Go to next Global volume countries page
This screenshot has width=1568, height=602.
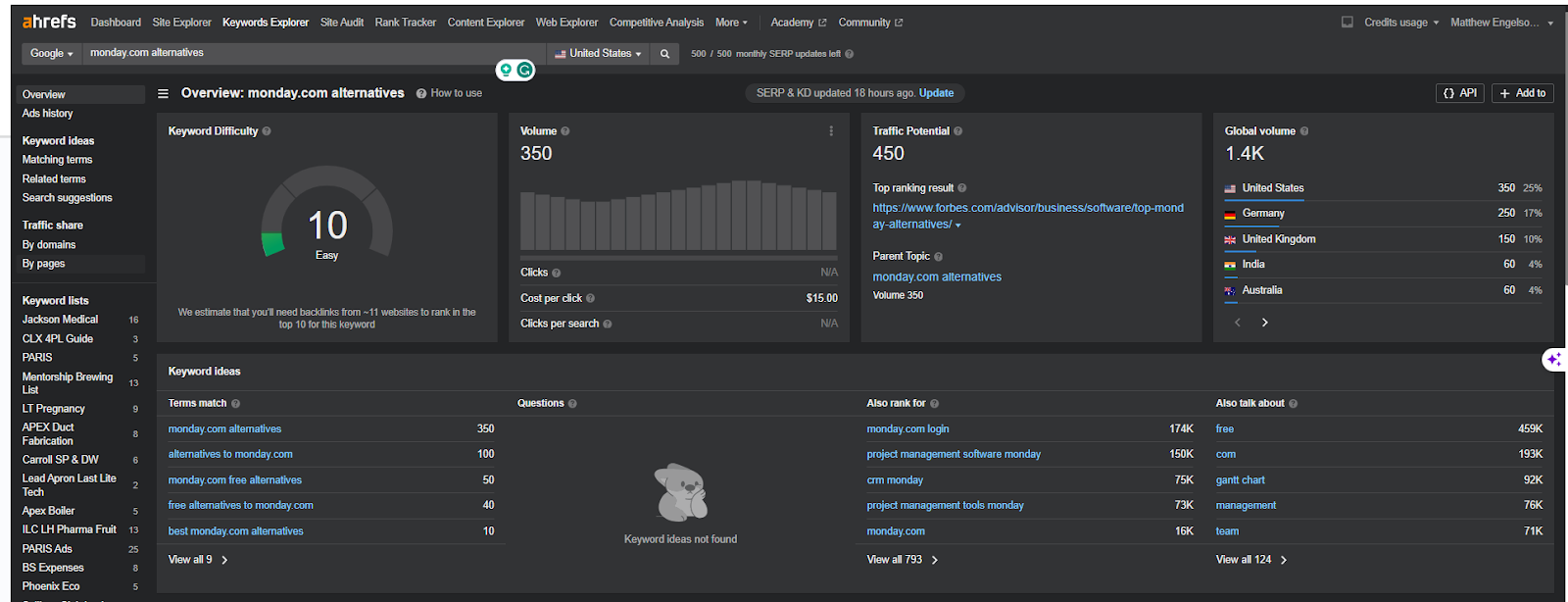click(1264, 323)
